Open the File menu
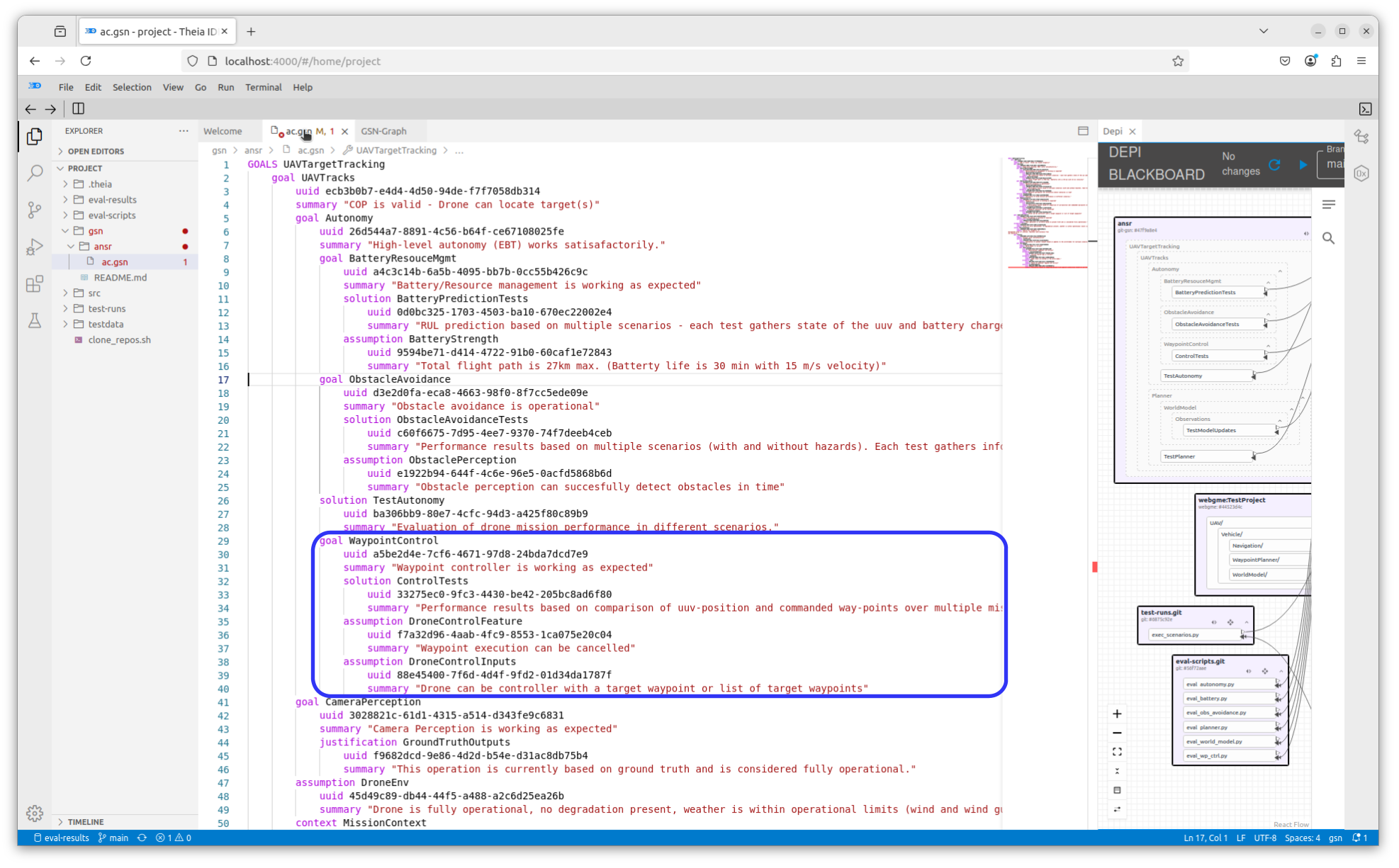Viewport: 1399px width, 868px height. tap(66, 87)
